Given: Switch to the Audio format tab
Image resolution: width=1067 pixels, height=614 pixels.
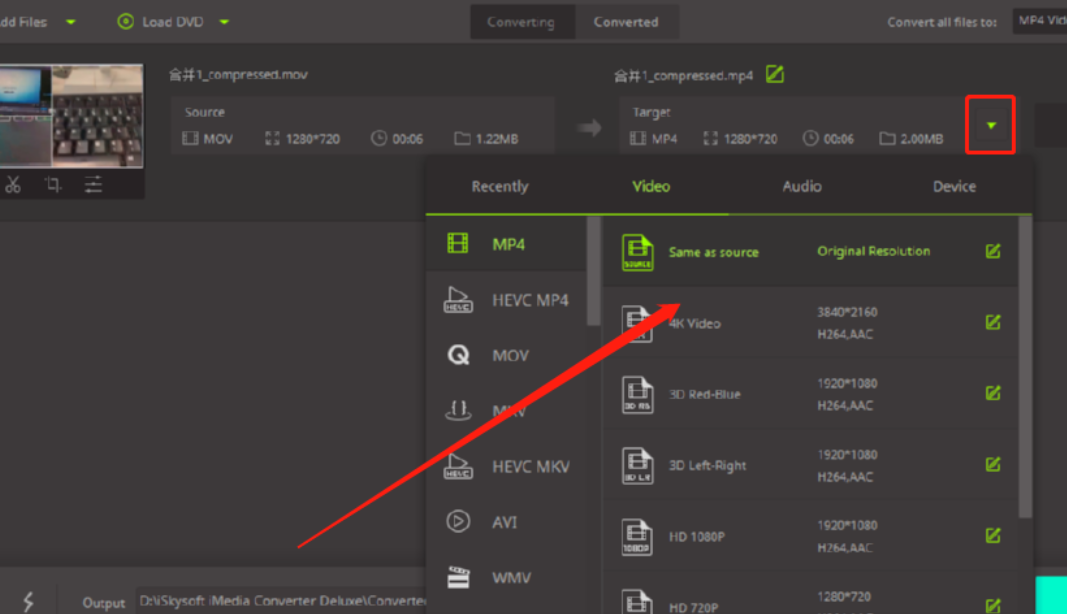Looking at the screenshot, I should pyautogui.click(x=801, y=186).
